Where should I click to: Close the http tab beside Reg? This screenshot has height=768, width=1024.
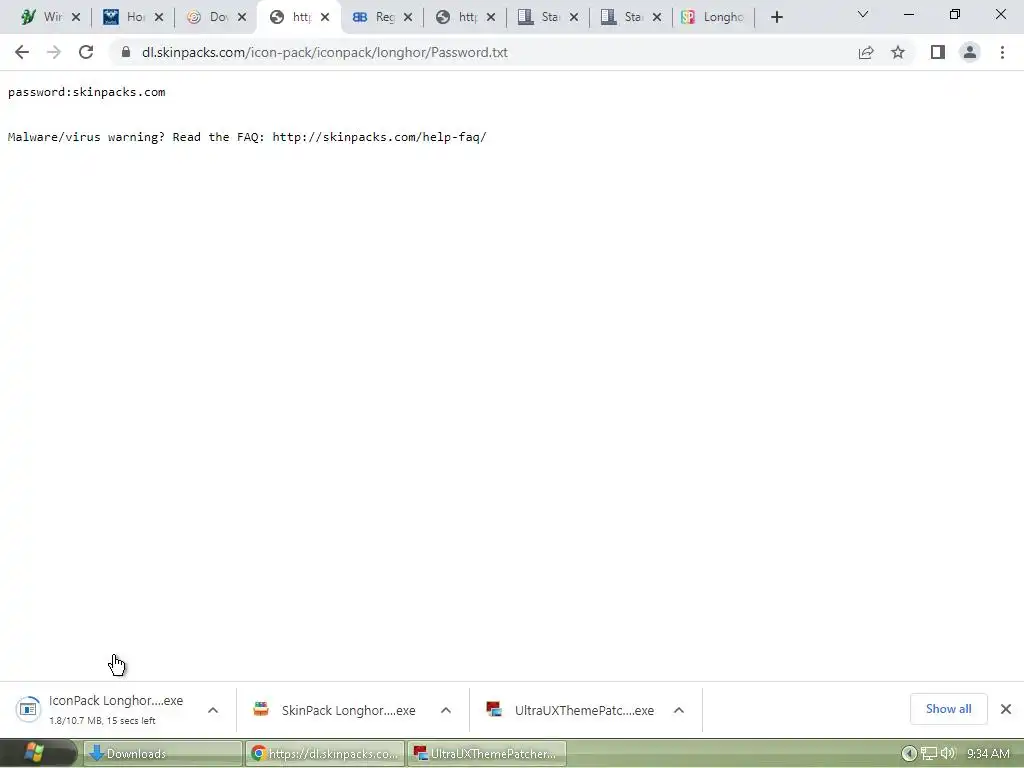491,17
